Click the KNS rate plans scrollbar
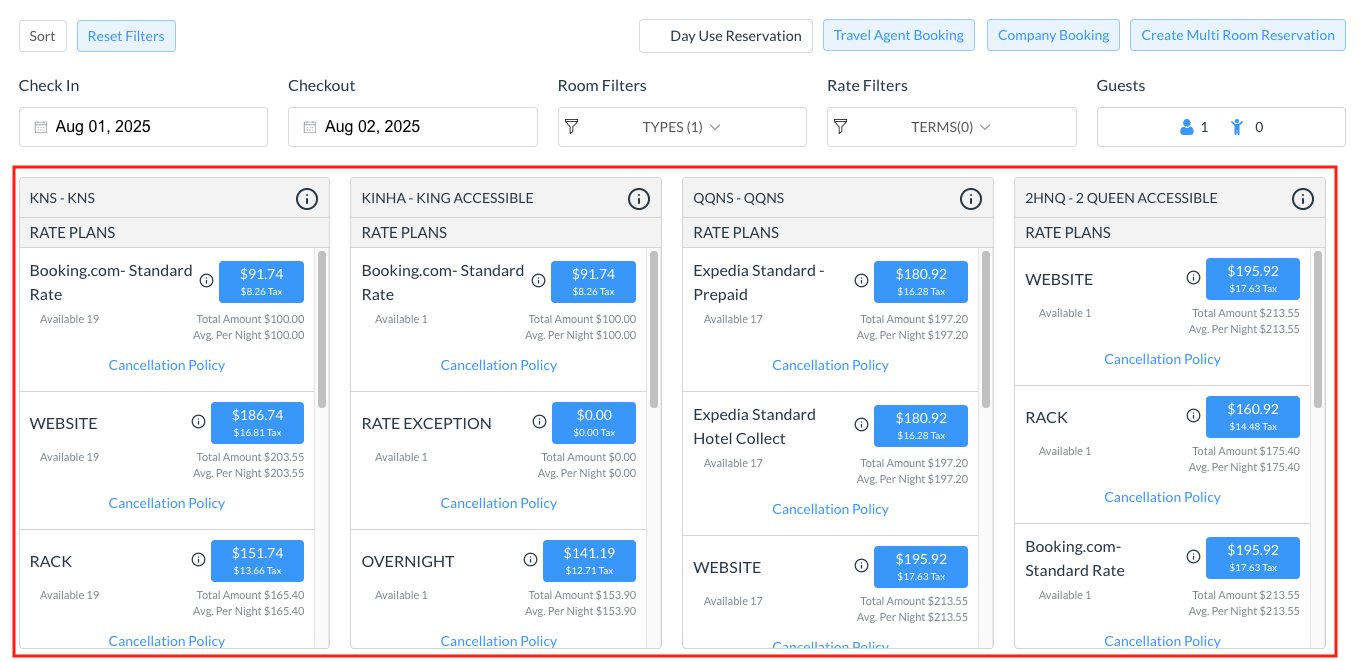1361x661 pixels. pos(322,330)
